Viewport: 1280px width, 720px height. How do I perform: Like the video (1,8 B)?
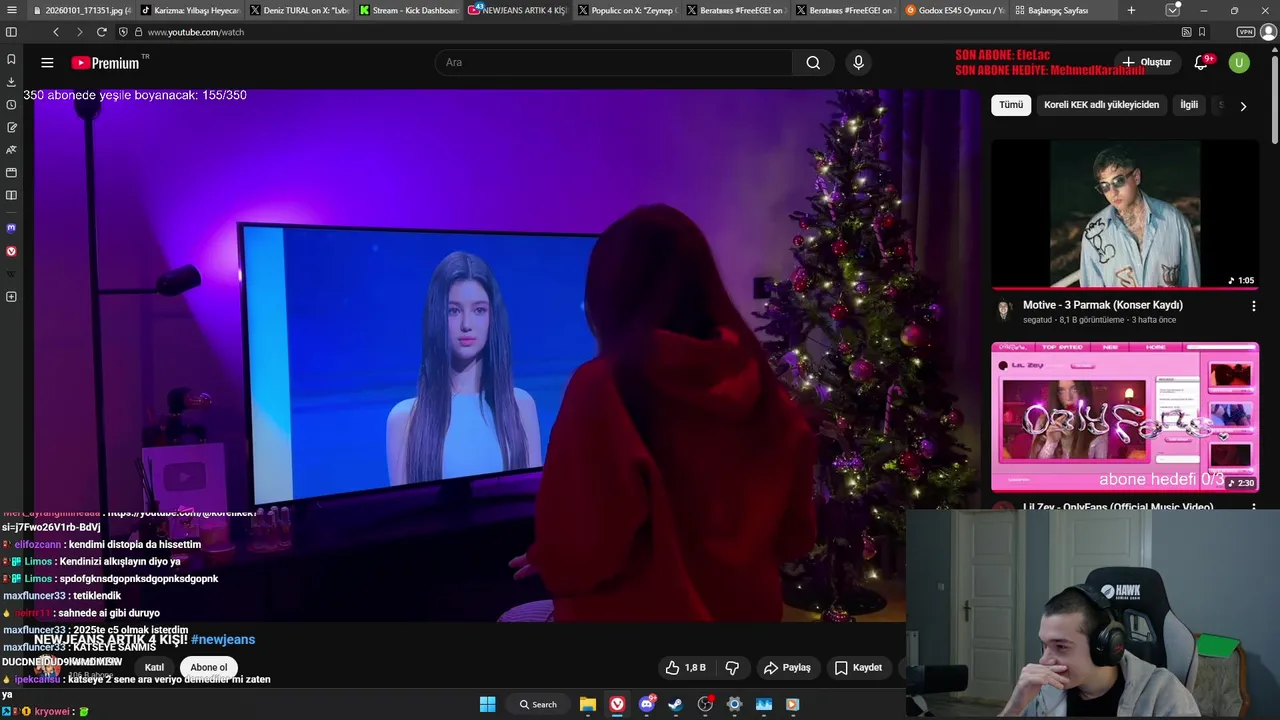[x=686, y=667]
